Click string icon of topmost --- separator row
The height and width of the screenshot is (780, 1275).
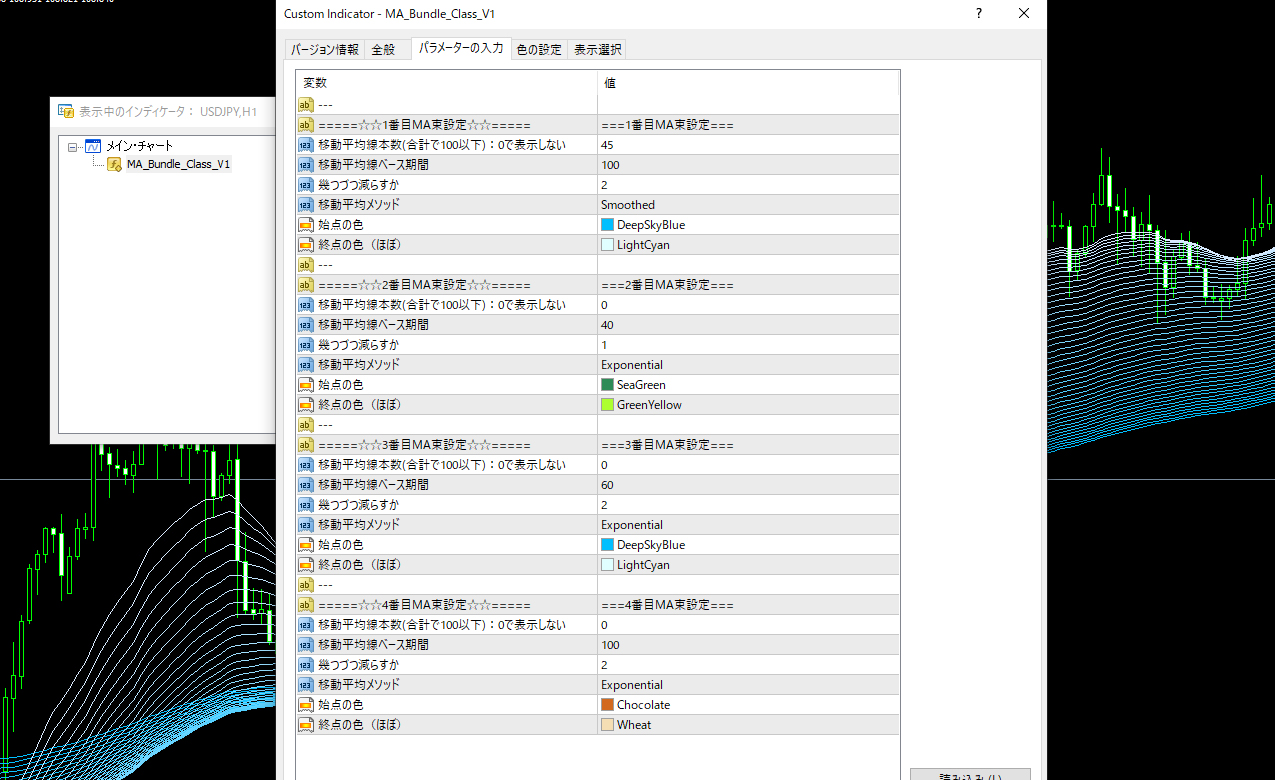306,105
